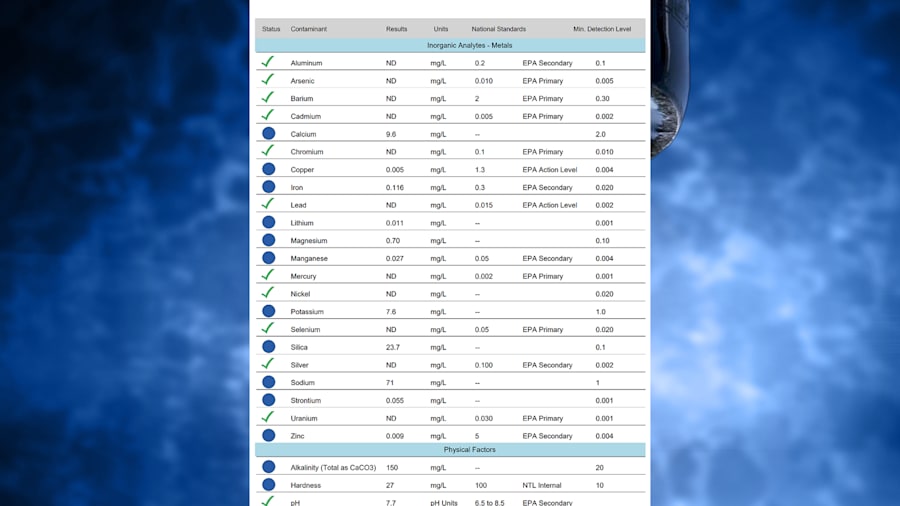900x506 pixels.
Task: Click the Barium detection level 0.30
Action: (603, 99)
